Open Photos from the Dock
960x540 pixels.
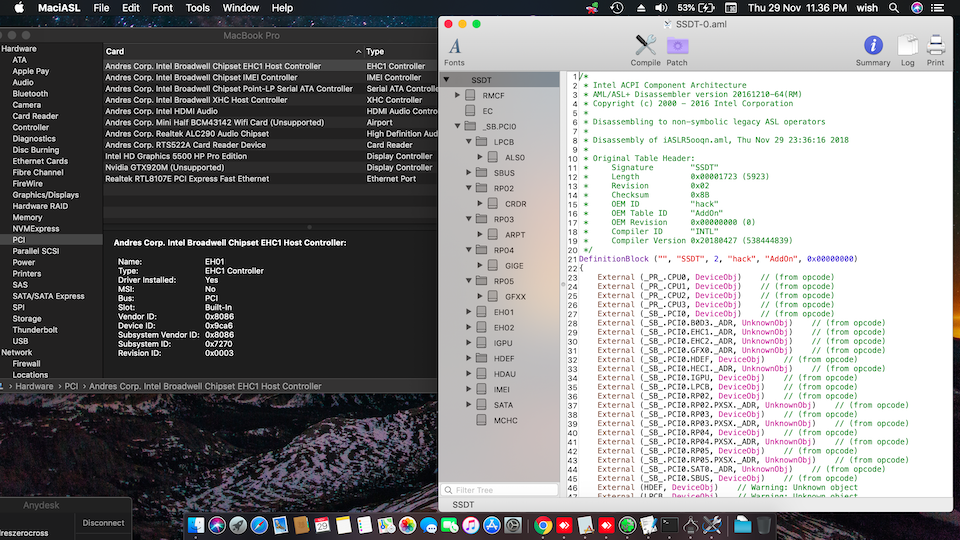[x=407, y=525]
